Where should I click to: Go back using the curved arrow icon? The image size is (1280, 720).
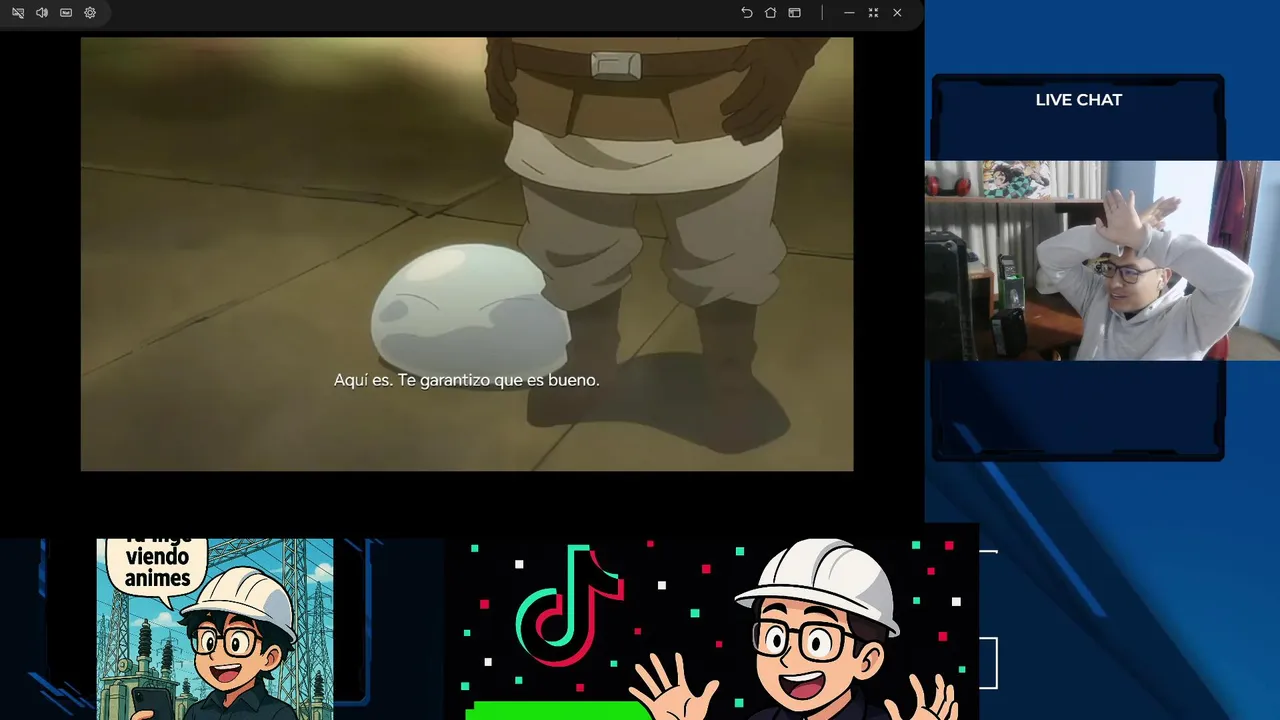(x=746, y=13)
